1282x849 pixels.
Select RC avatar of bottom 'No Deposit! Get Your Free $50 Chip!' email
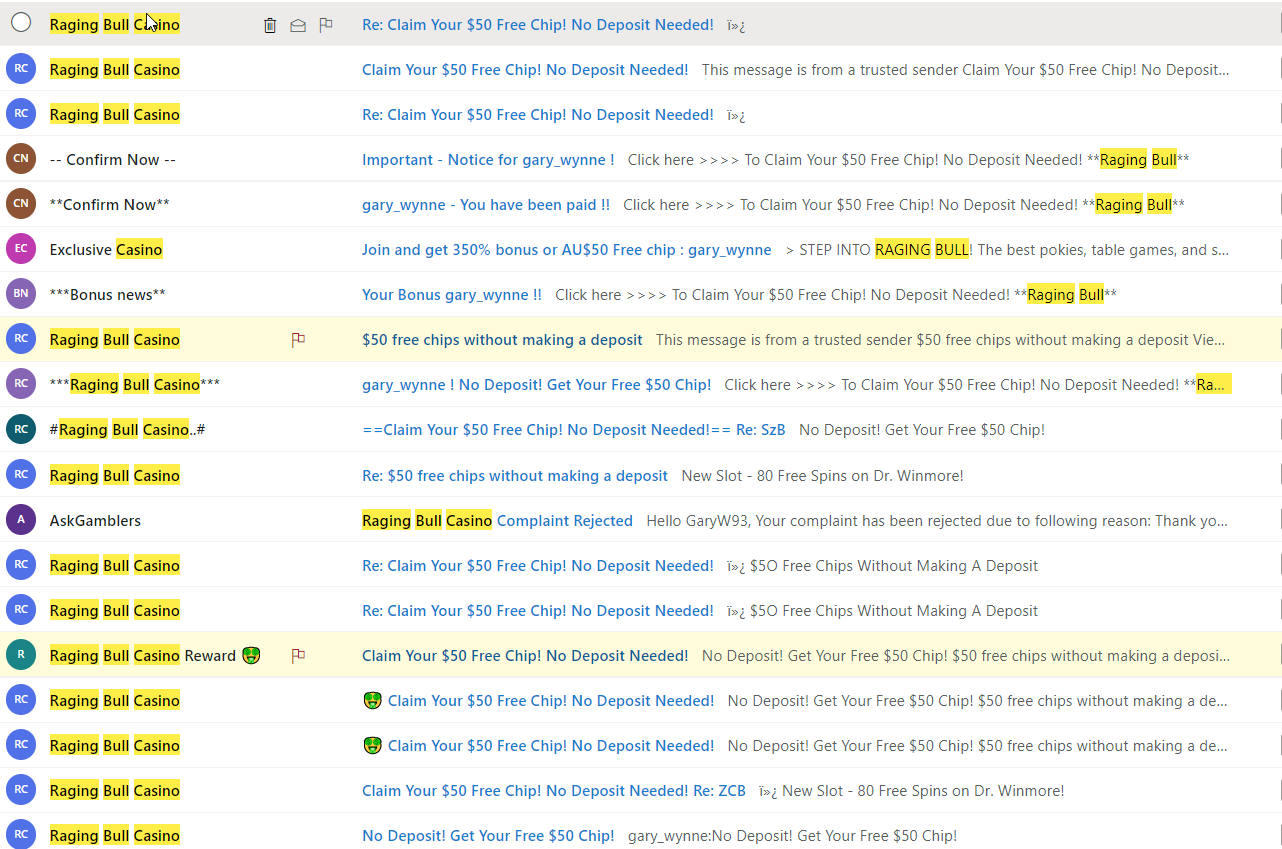(x=21, y=835)
